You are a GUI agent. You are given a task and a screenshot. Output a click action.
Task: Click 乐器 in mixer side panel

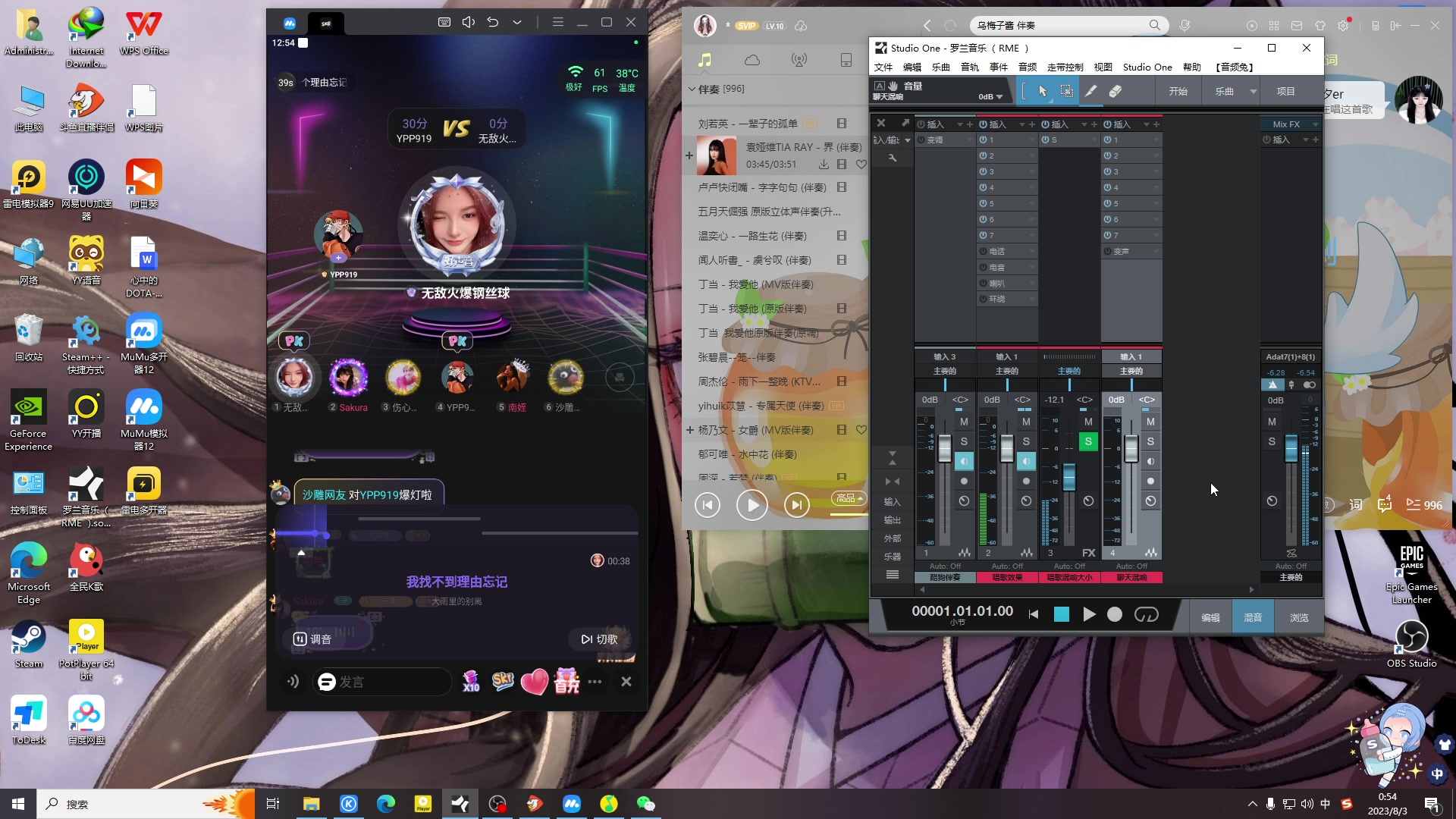coord(892,557)
